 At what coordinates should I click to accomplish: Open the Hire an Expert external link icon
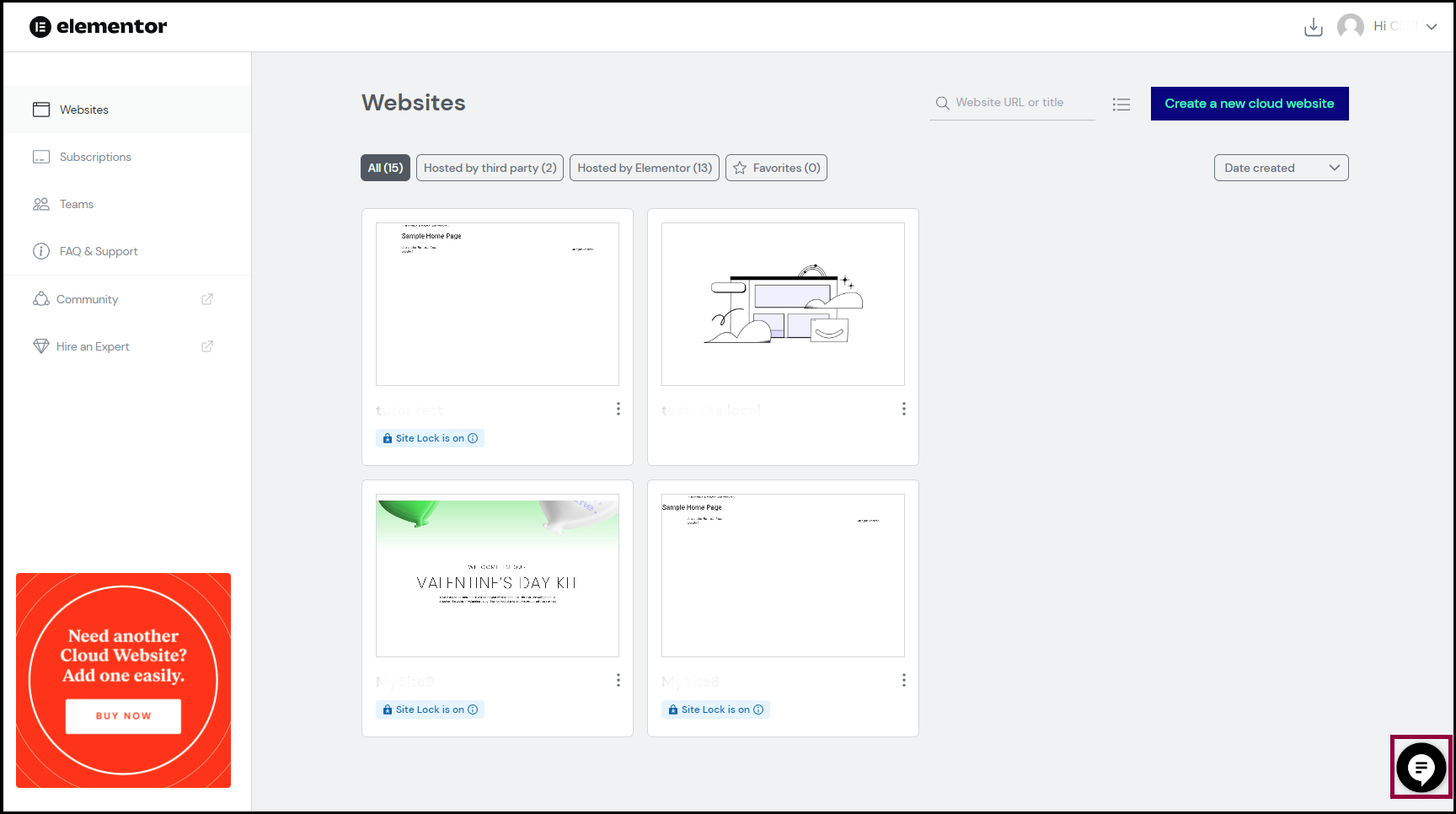pos(207,346)
